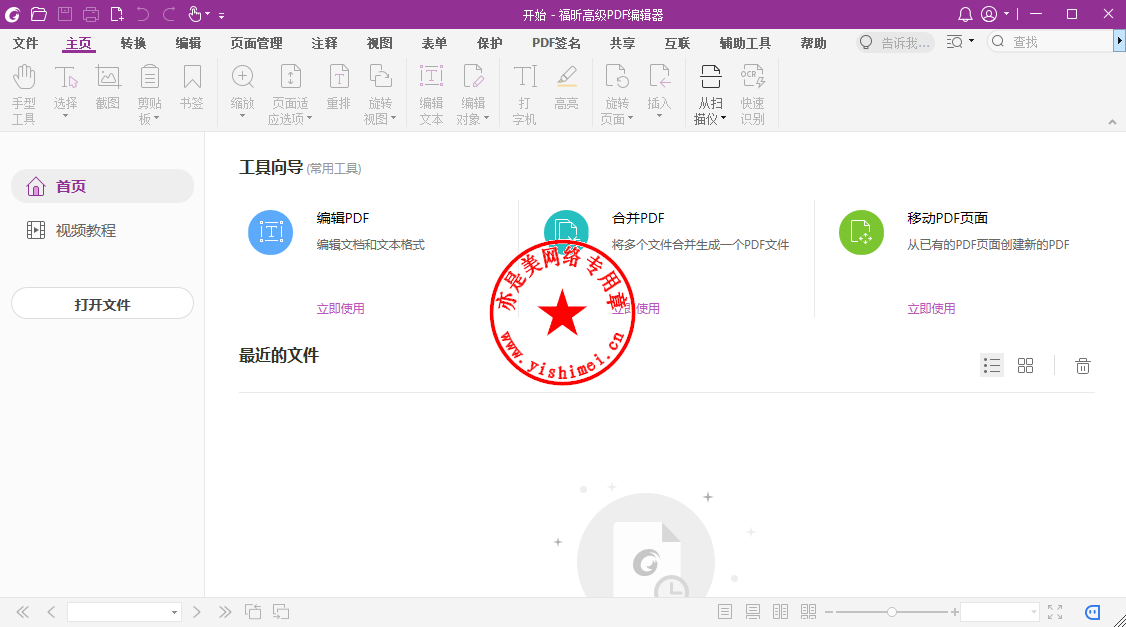Go to previous page arrow
This screenshot has height=627, width=1126.
(51, 612)
